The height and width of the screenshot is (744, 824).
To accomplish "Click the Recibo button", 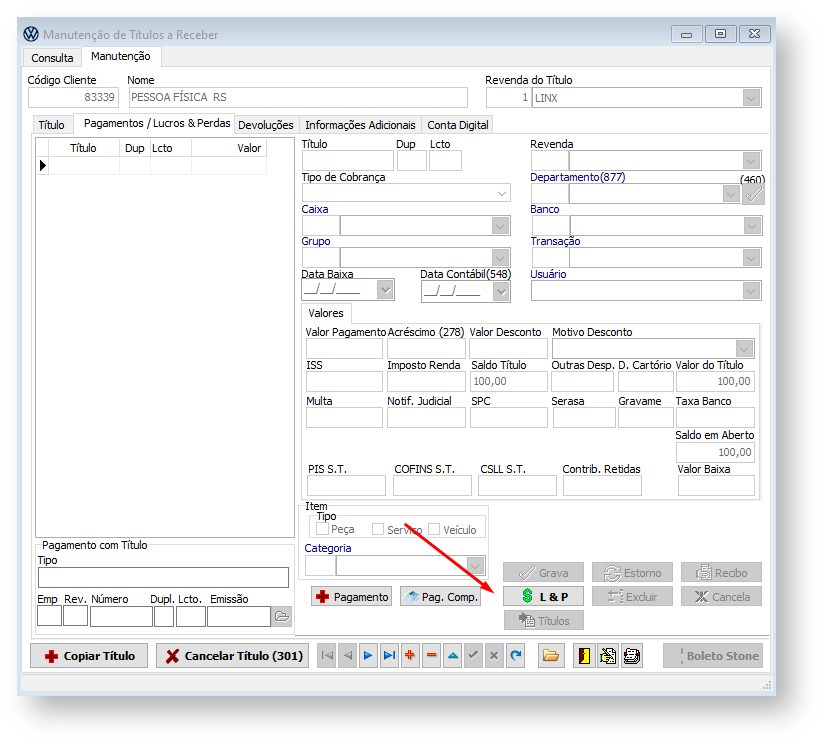I will click(721, 573).
